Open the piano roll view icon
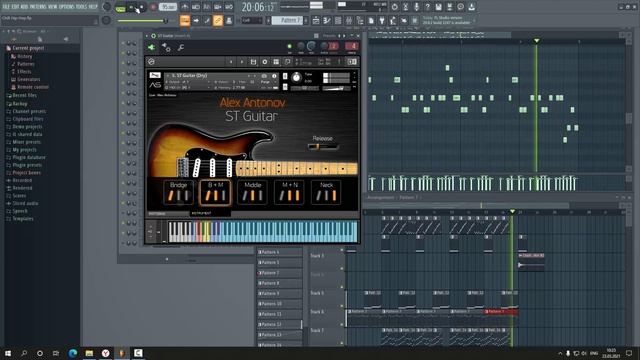 (327, 20)
